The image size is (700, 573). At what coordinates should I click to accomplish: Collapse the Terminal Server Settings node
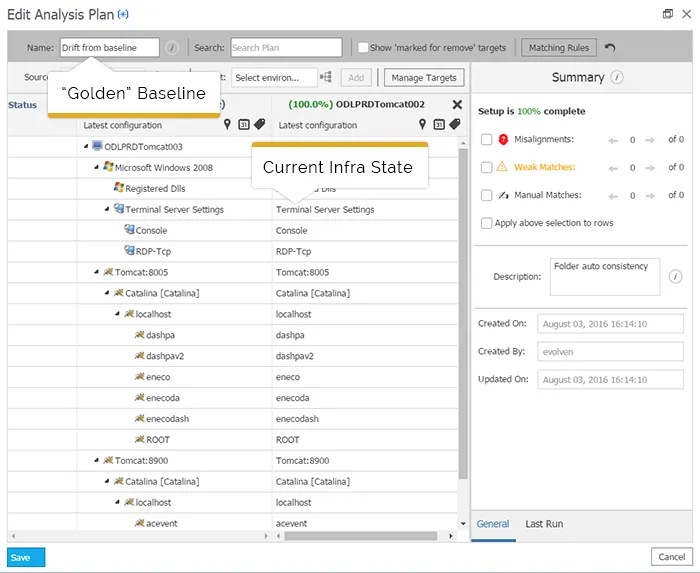click(x=106, y=210)
